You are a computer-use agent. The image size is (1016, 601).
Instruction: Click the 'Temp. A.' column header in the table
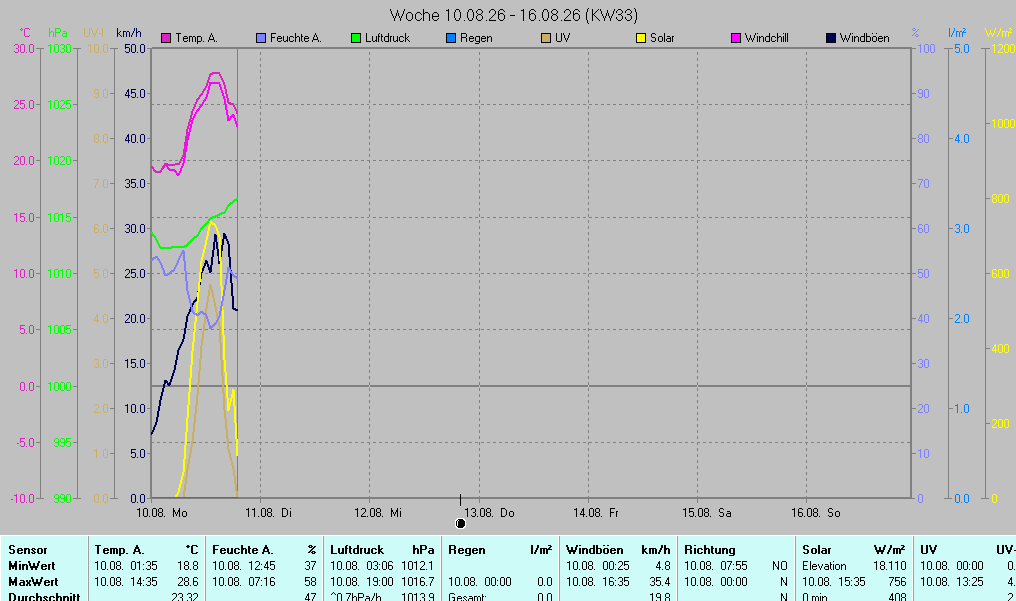click(x=119, y=550)
